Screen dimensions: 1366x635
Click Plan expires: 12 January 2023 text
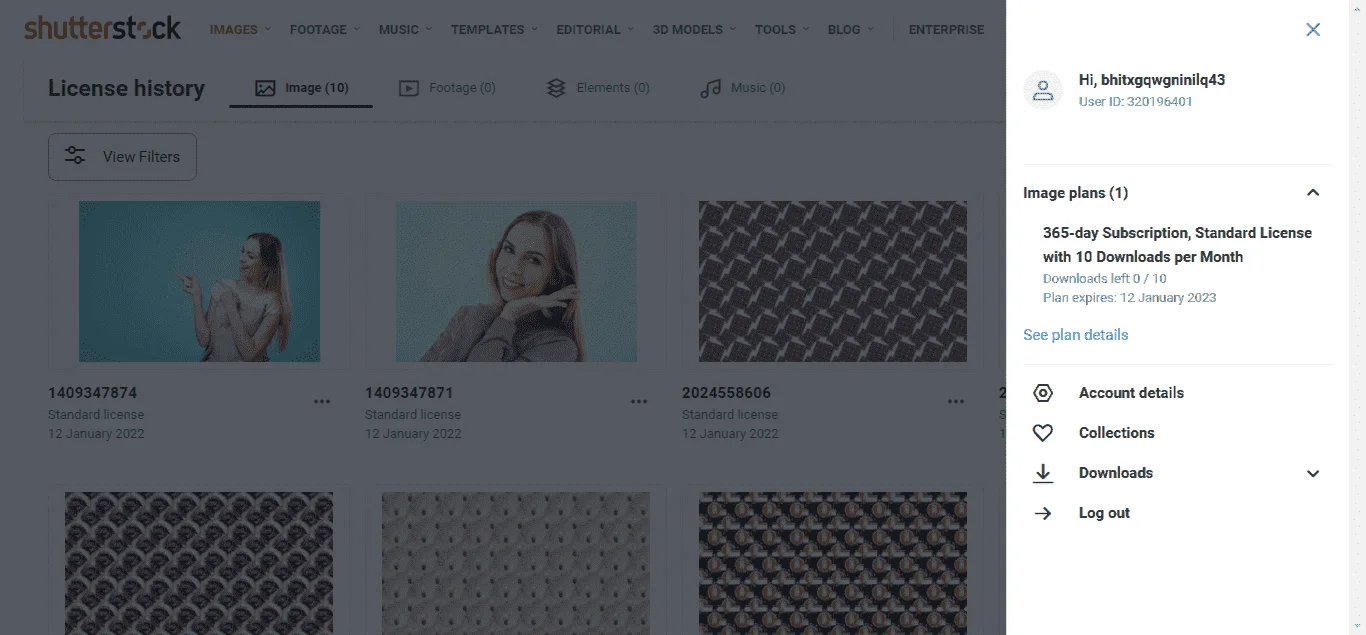point(1129,298)
